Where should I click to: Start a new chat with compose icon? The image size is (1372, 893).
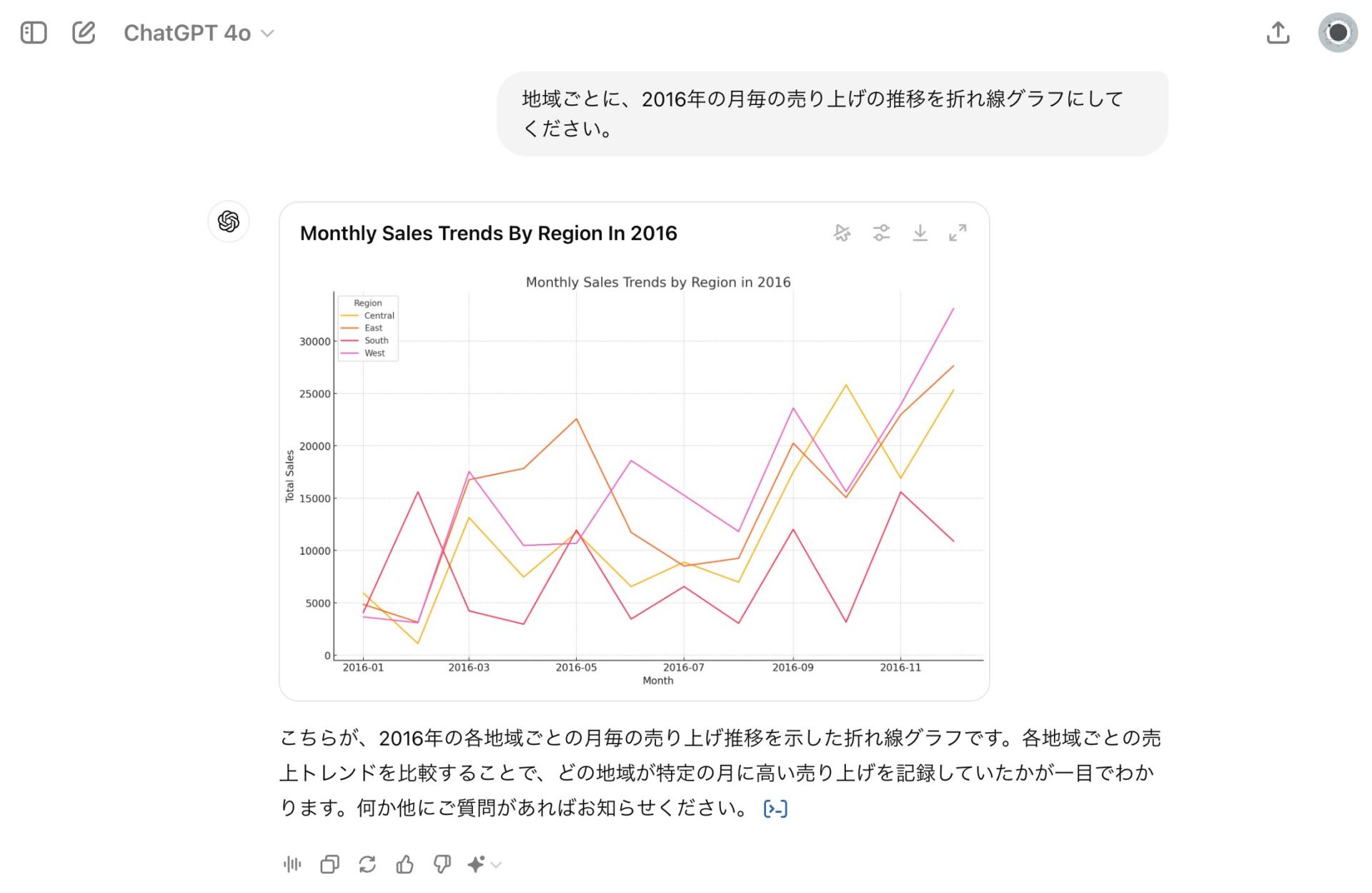coord(84,33)
